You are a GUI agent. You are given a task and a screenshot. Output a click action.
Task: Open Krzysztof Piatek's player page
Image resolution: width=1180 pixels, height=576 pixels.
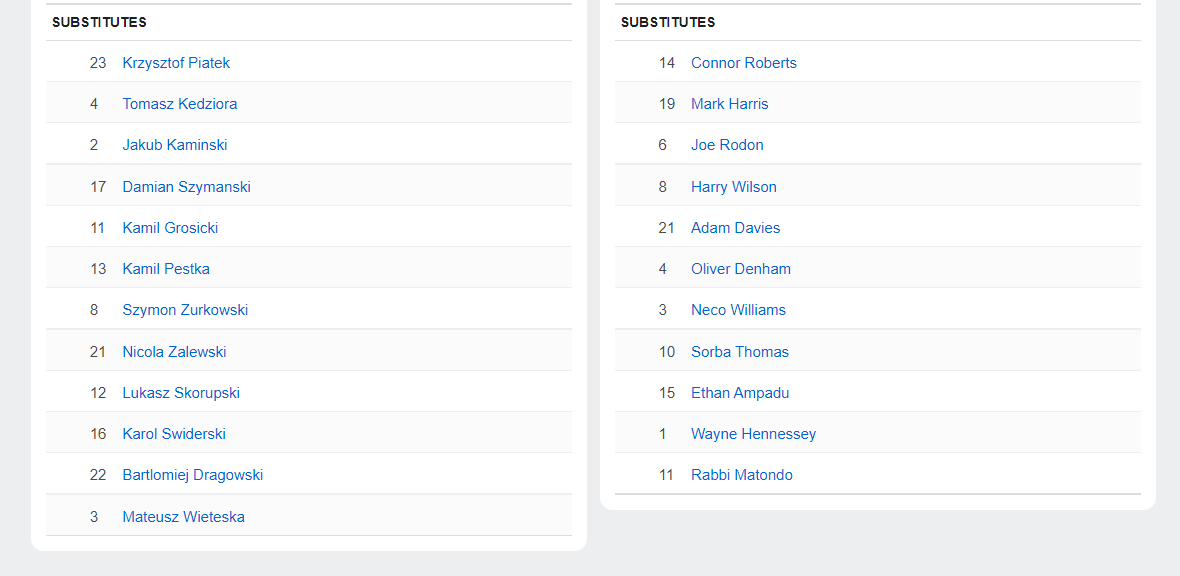pos(176,63)
